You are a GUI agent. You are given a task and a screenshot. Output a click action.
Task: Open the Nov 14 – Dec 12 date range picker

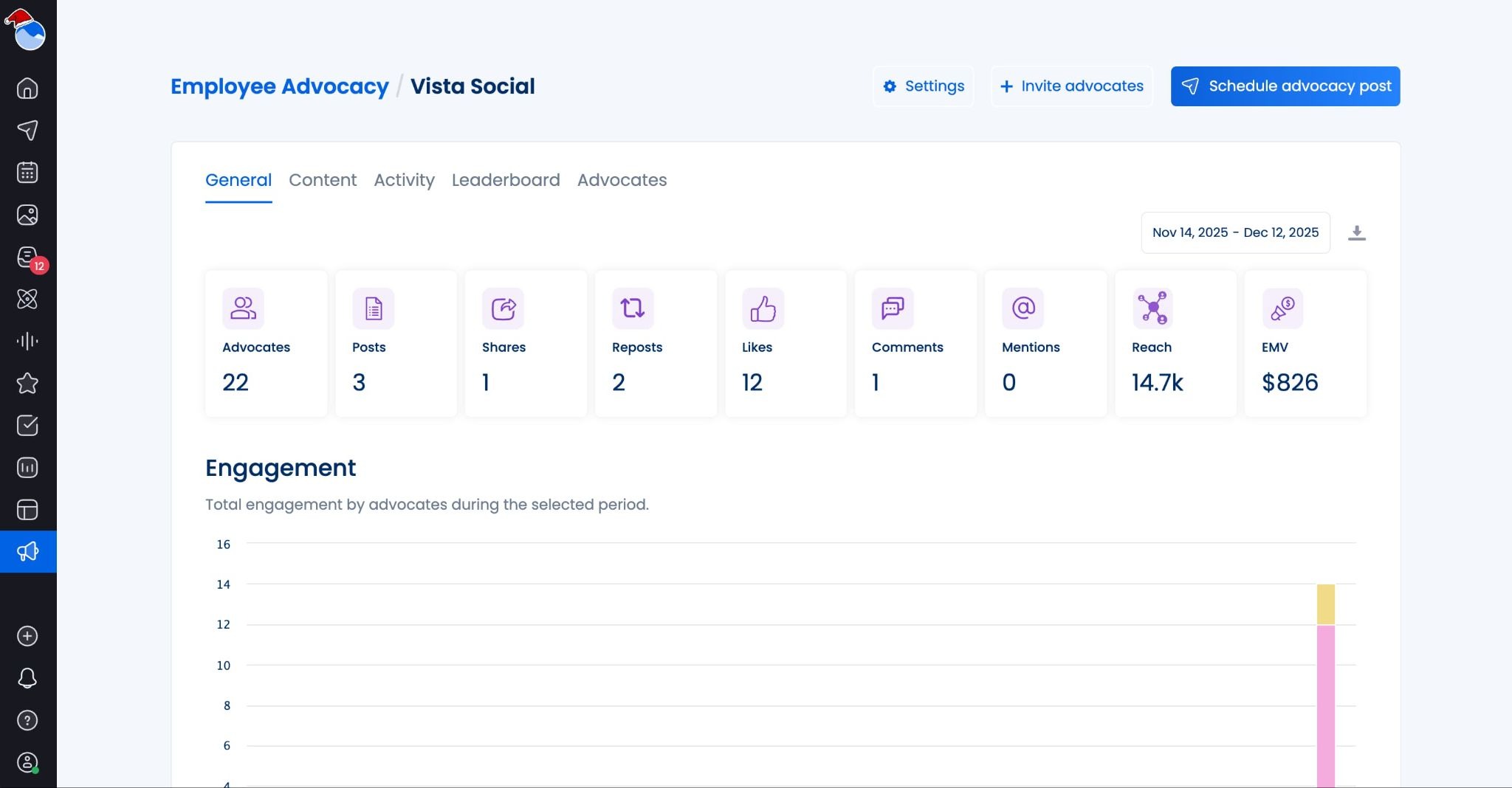1235,233
